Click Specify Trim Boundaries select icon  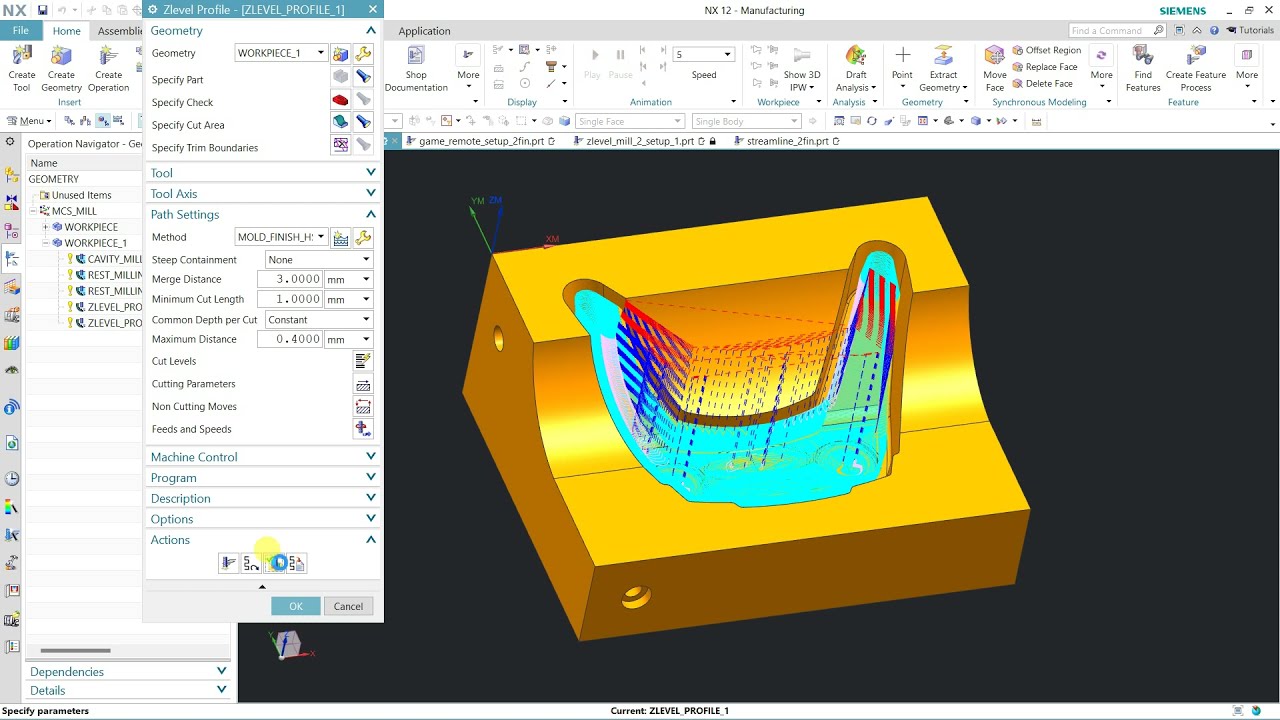point(340,145)
